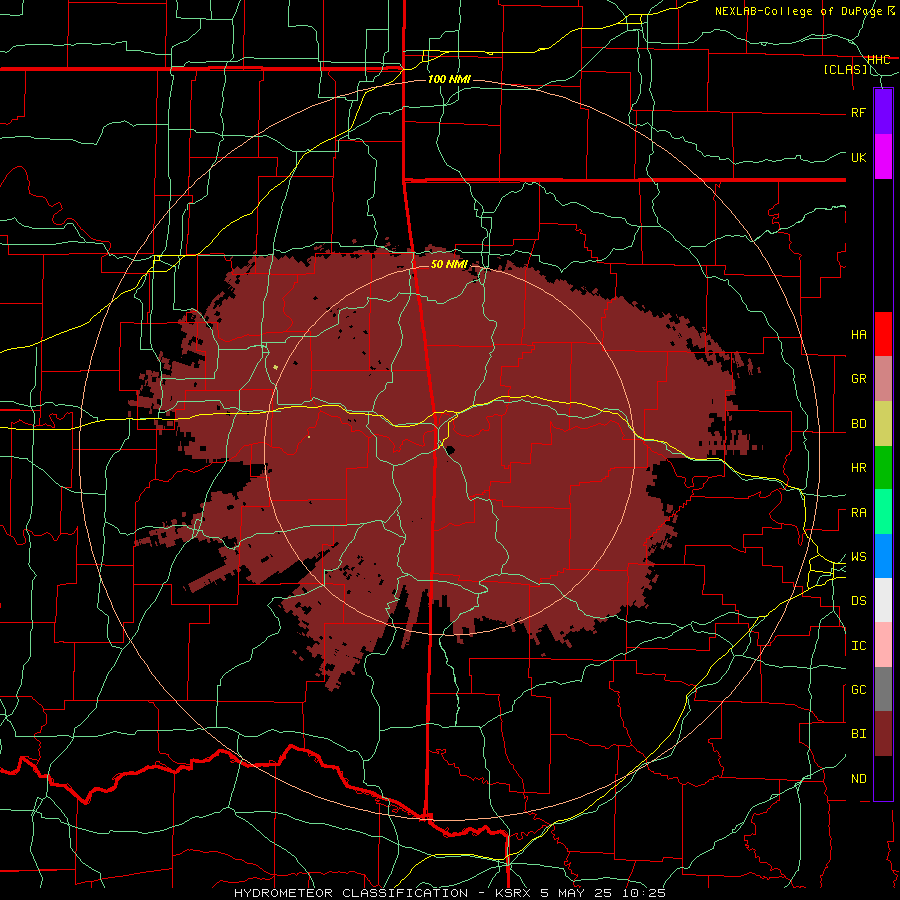This screenshot has width=900, height=900.
Task: Click the "[CLAS]" units label
Action: (845, 70)
